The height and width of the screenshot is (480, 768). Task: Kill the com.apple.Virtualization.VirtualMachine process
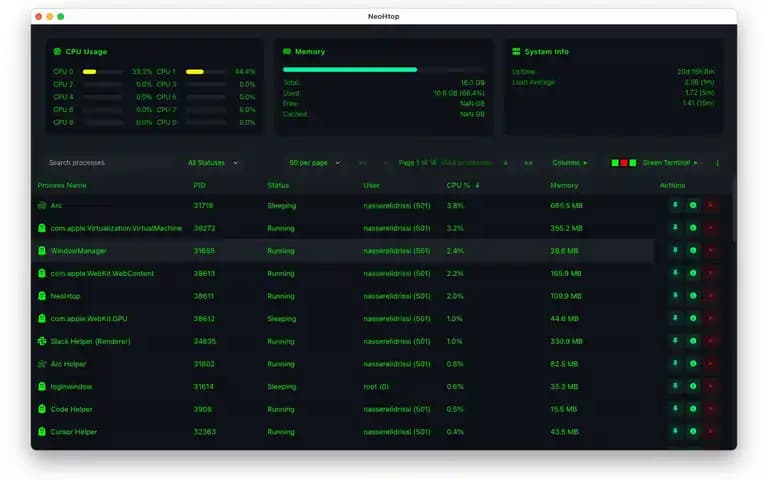(710, 228)
